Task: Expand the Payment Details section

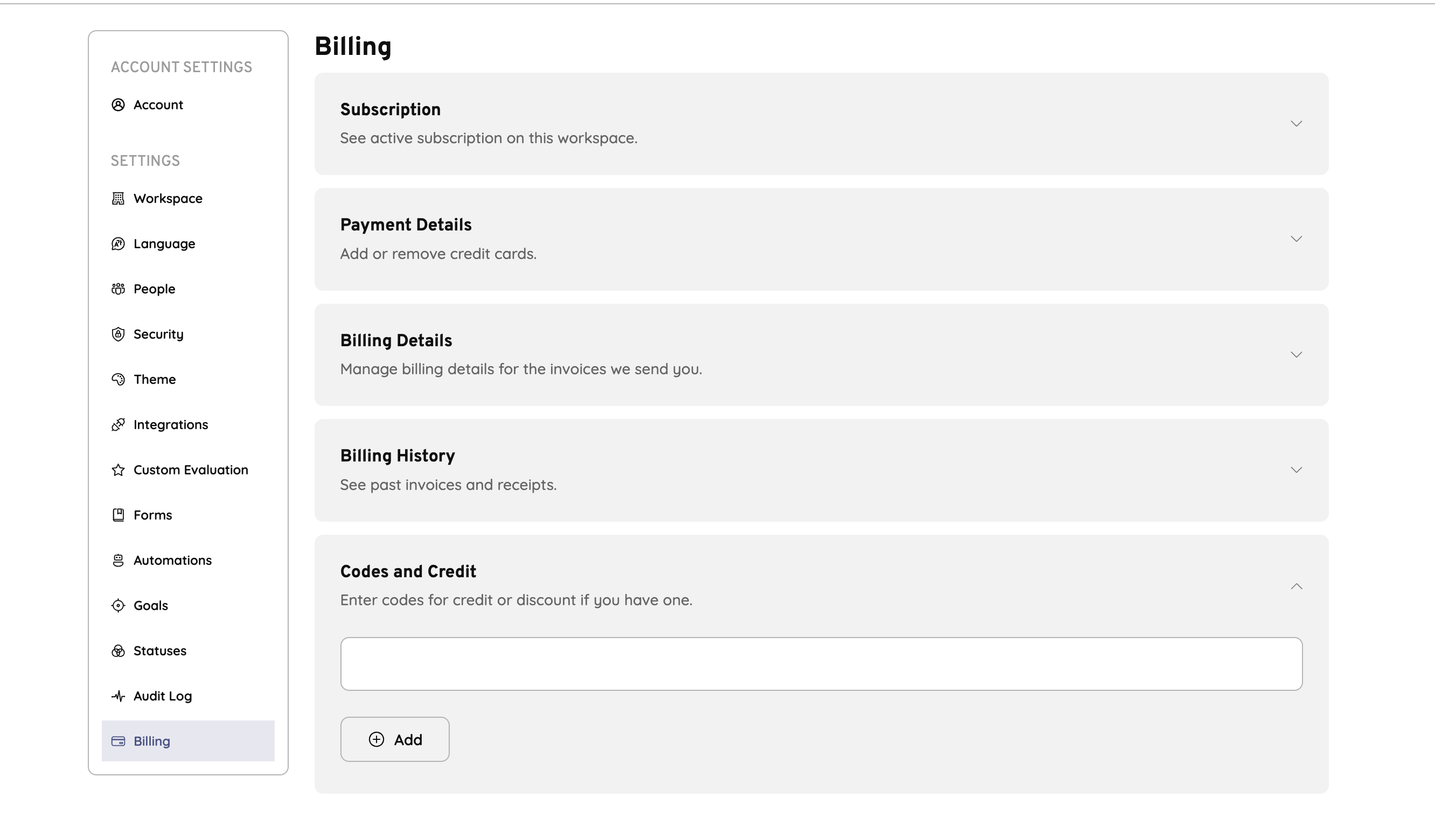Action: 1297,239
